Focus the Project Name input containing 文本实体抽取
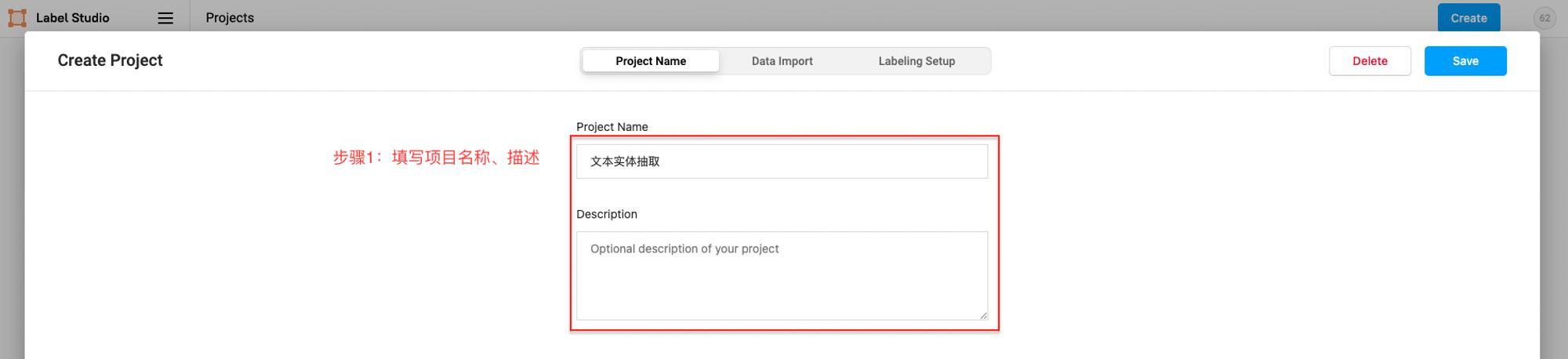Screen dimensions: 1568x359 (x=782, y=161)
